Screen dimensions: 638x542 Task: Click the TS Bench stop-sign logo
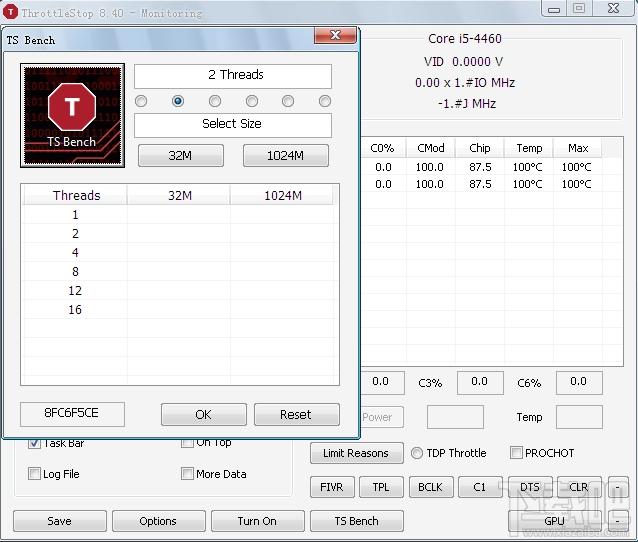coord(72,114)
